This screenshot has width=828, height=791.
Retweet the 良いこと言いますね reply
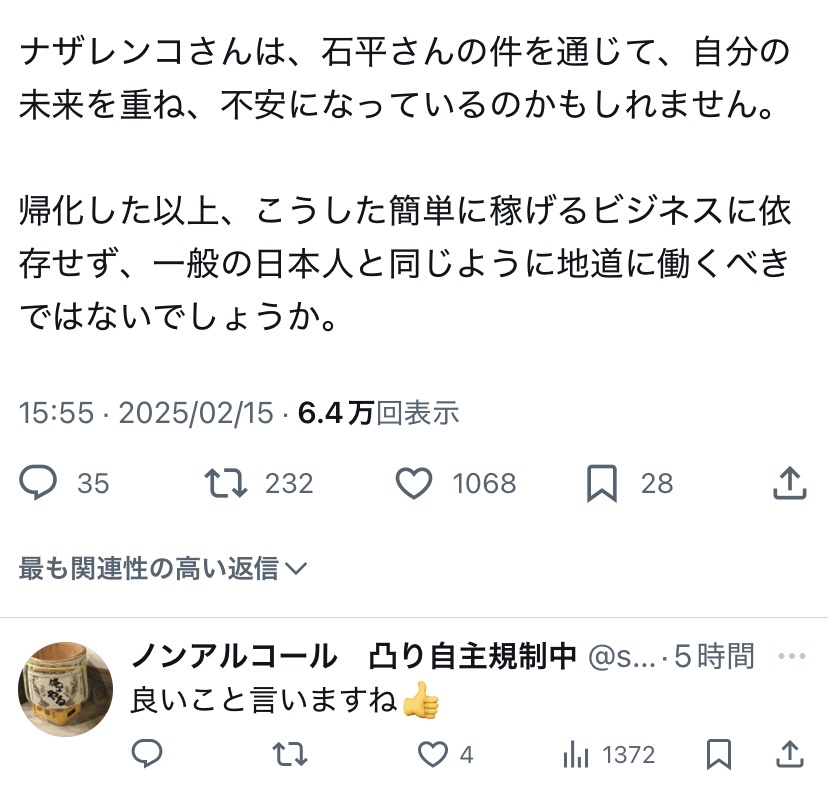pyautogui.click(x=290, y=754)
